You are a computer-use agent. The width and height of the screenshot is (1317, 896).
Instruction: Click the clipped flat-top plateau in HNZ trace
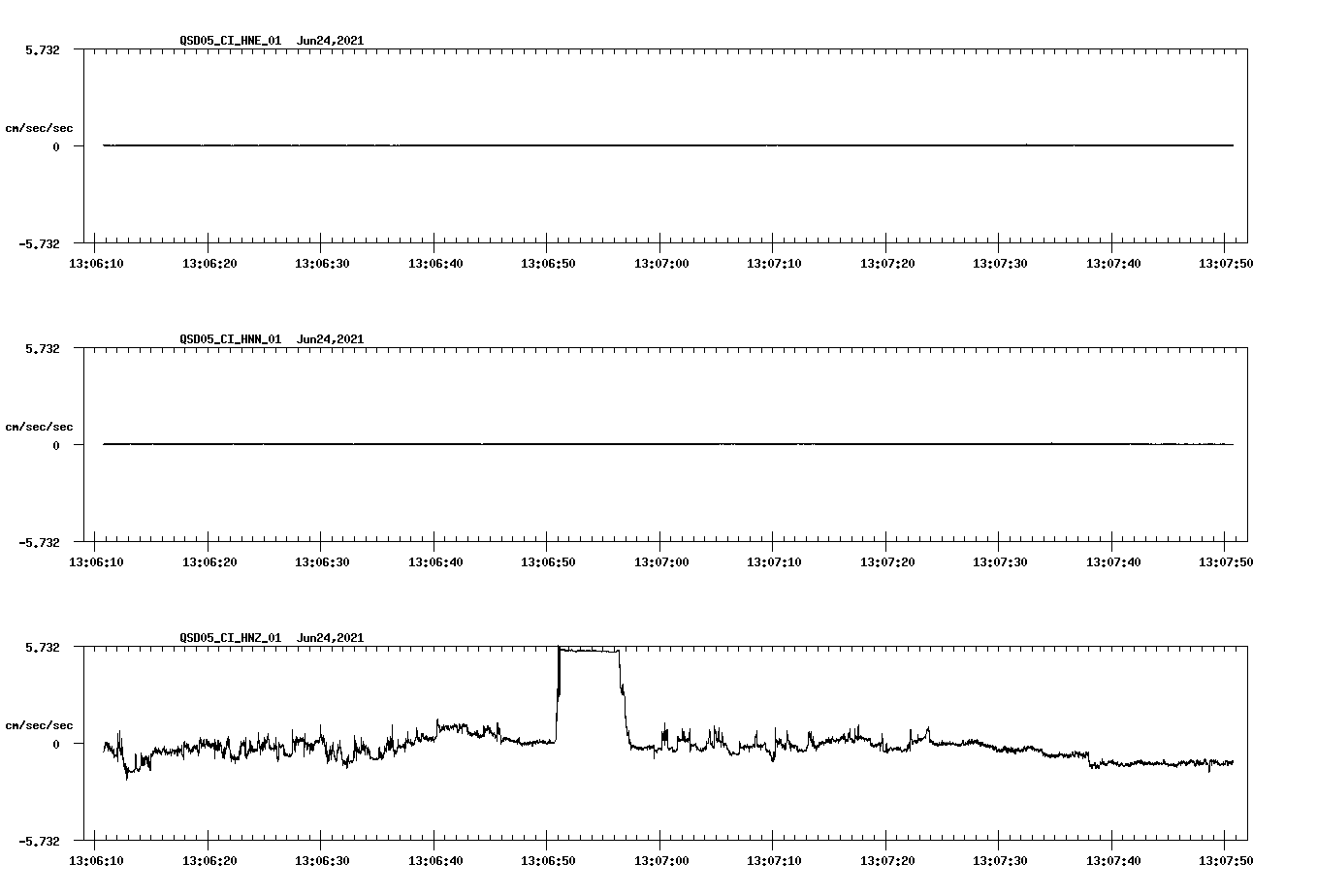pos(589,650)
